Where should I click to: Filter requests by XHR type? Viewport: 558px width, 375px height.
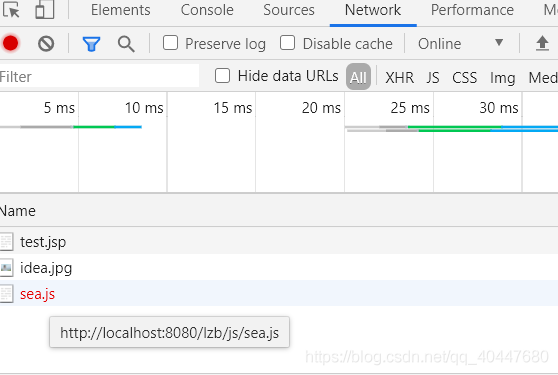tap(400, 77)
